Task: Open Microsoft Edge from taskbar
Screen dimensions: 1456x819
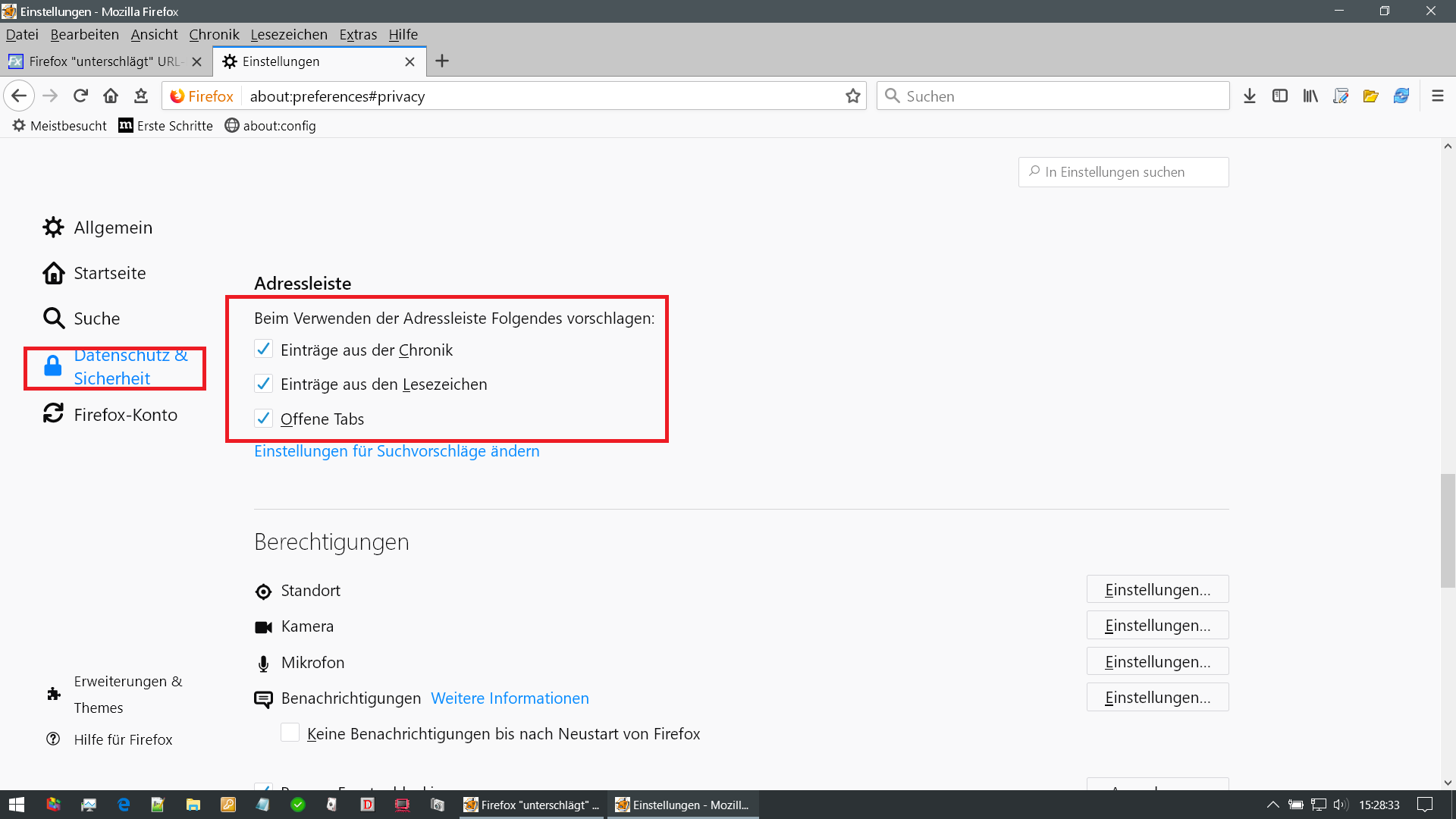Action: click(124, 805)
